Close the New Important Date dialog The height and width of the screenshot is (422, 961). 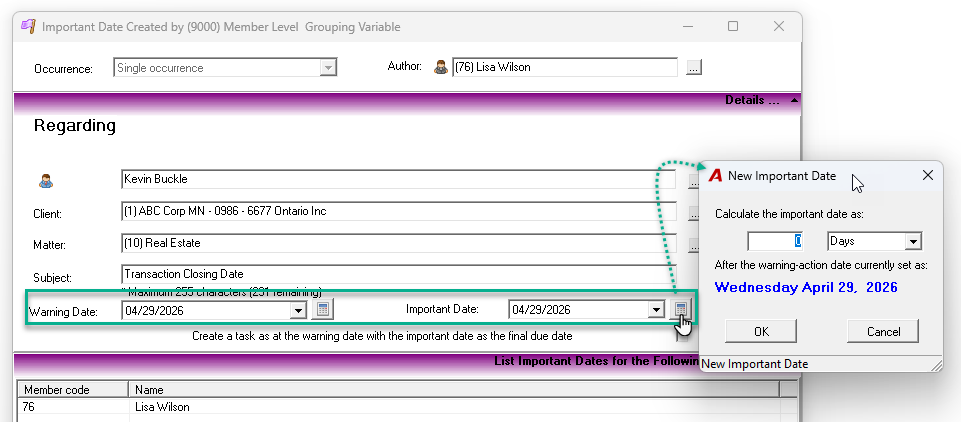click(x=928, y=176)
